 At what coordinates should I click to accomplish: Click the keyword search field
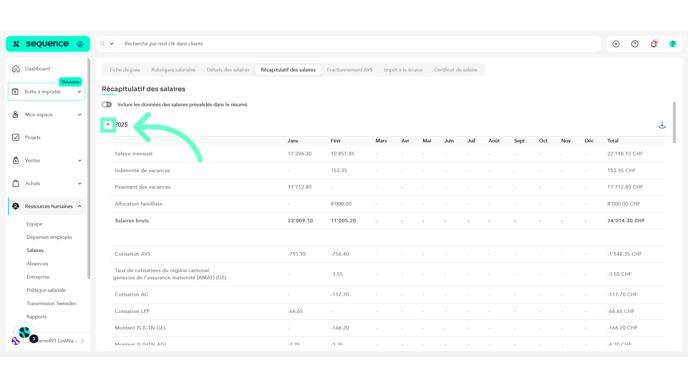coord(360,44)
